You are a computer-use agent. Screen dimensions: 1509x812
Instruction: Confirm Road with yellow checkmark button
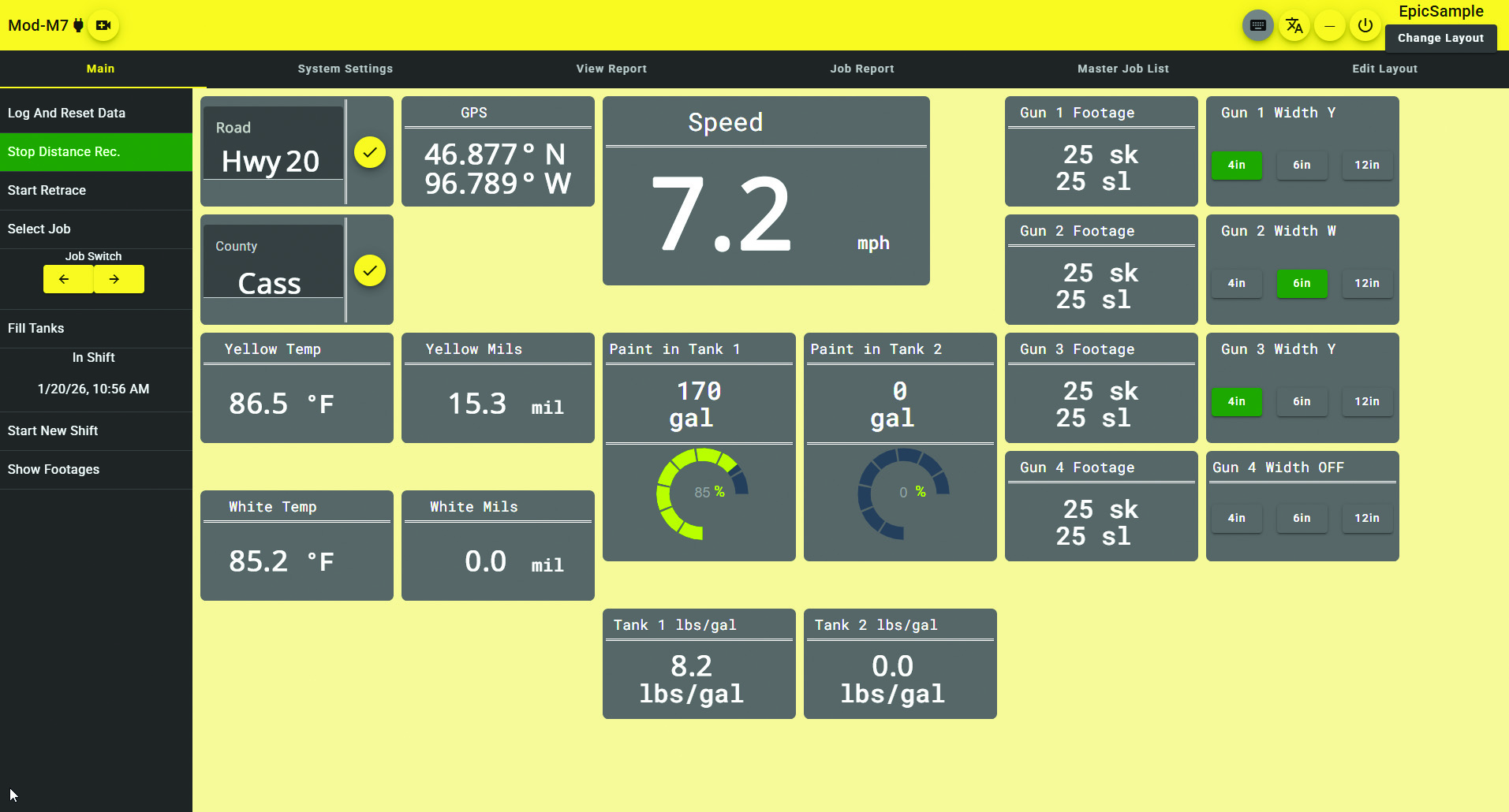click(x=369, y=152)
